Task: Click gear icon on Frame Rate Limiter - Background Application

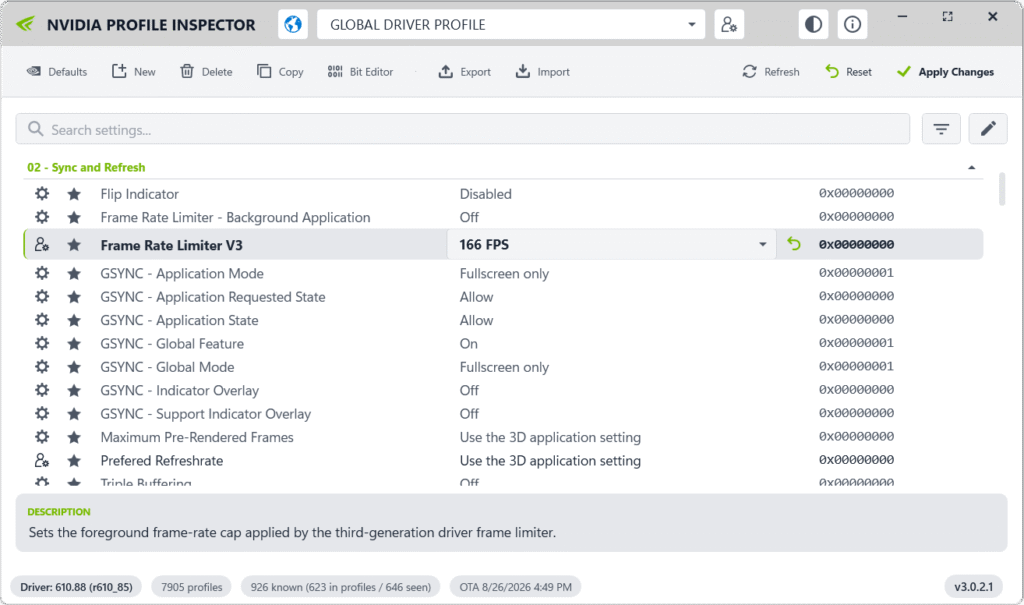Action: (42, 217)
